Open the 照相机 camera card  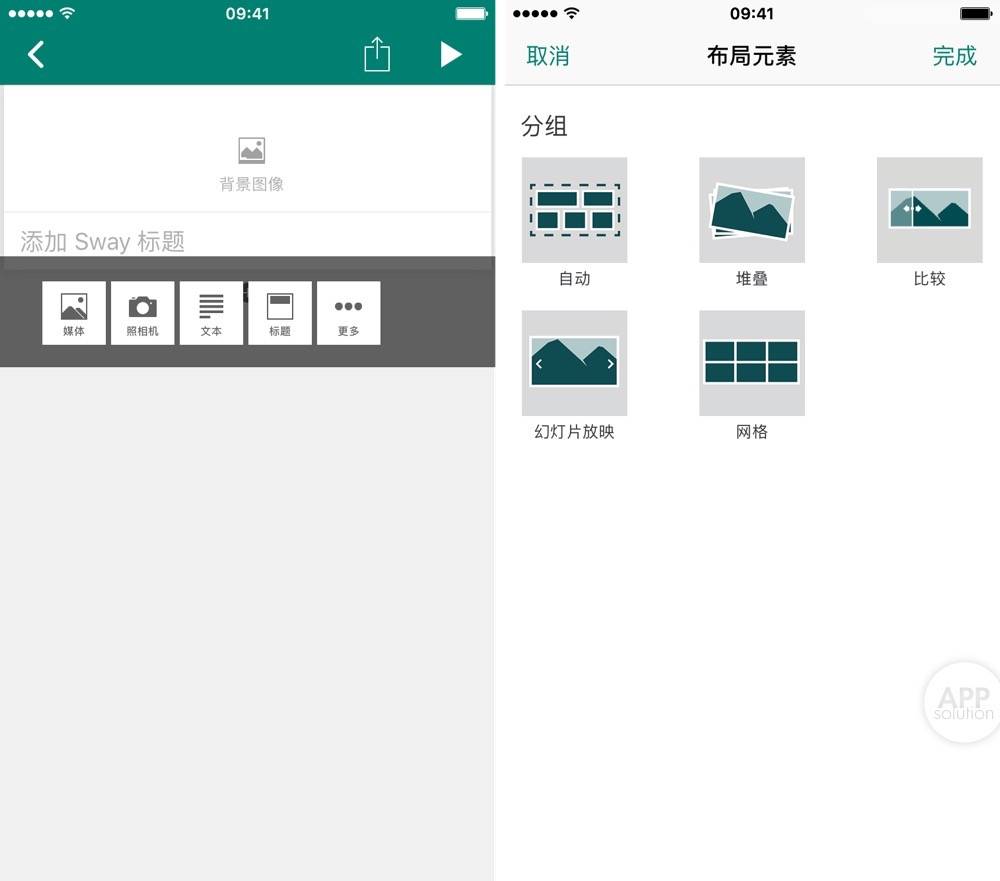(x=143, y=313)
